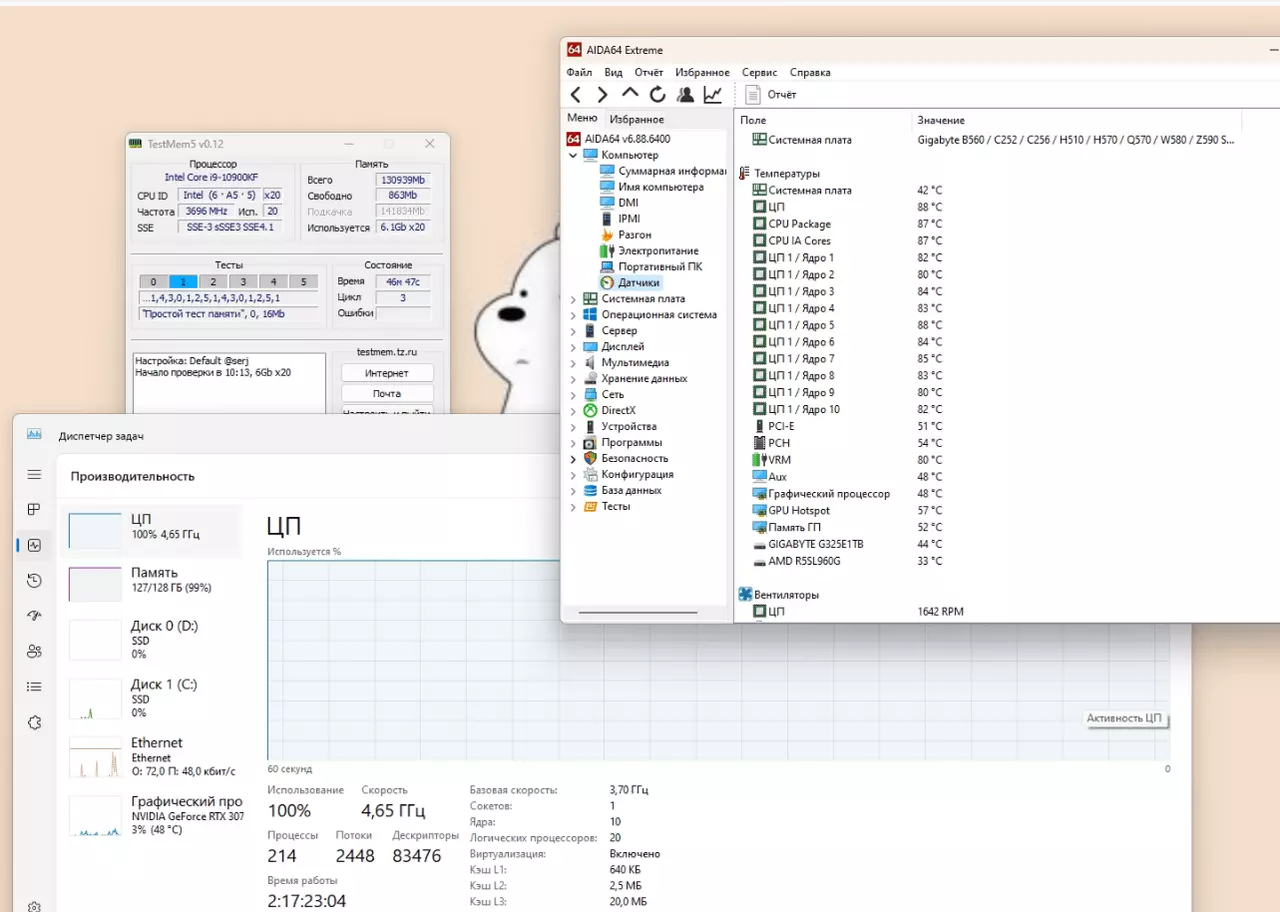Collapse the Компьютер tree node
1280x912 pixels.
[573, 155]
